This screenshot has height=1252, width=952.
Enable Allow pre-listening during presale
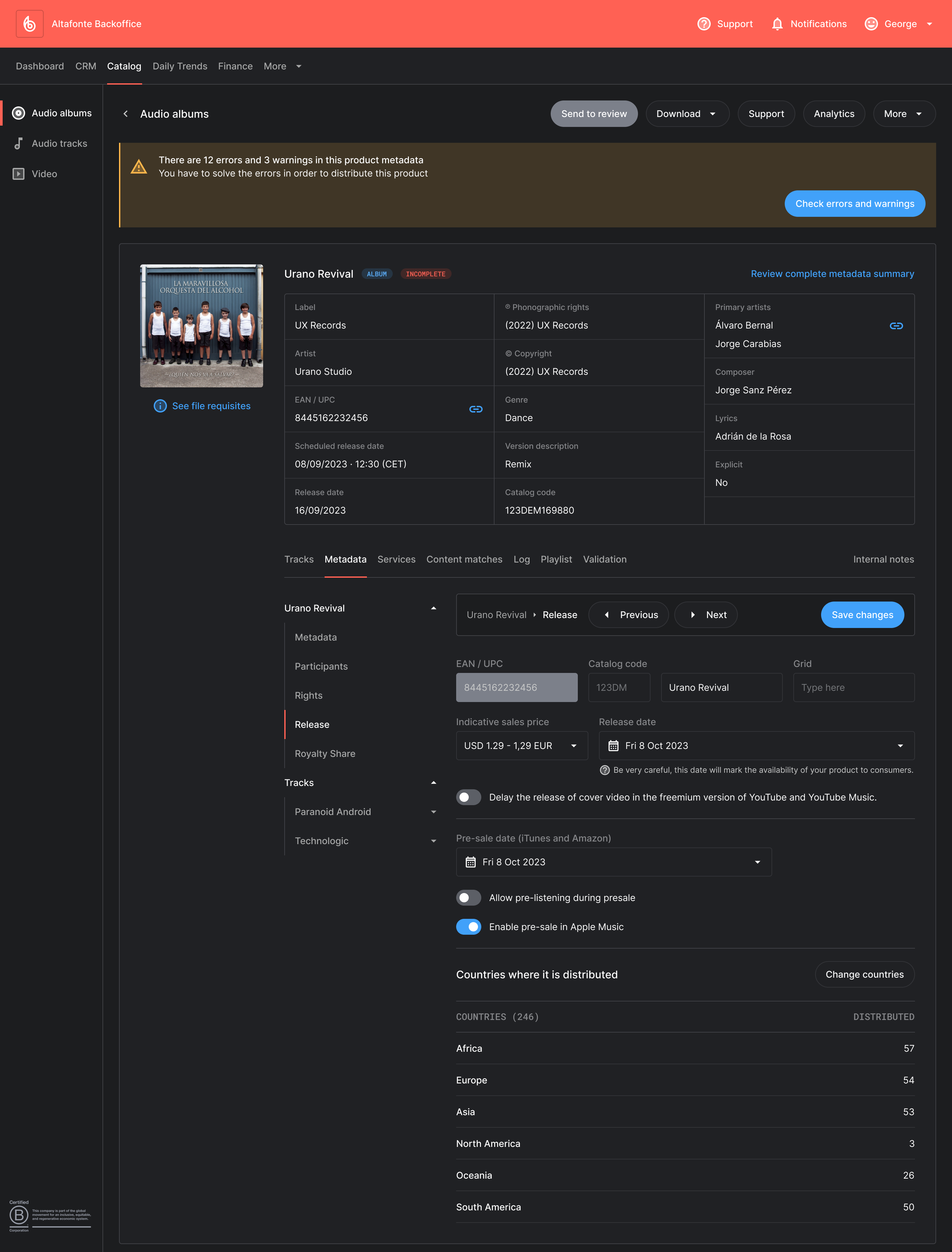[x=469, y=898]
